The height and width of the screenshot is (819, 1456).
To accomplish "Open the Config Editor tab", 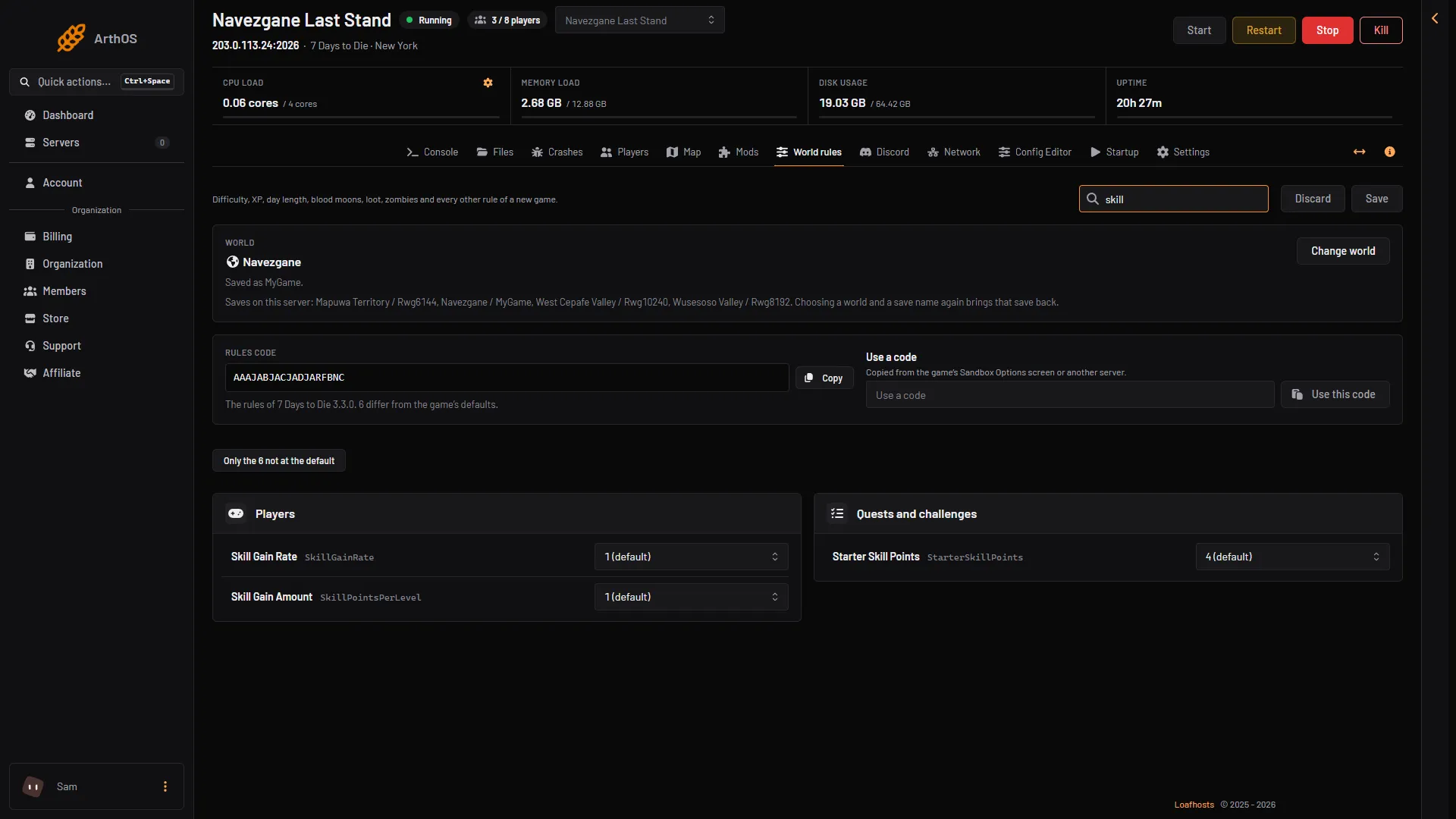I will tap(1034, 152).
